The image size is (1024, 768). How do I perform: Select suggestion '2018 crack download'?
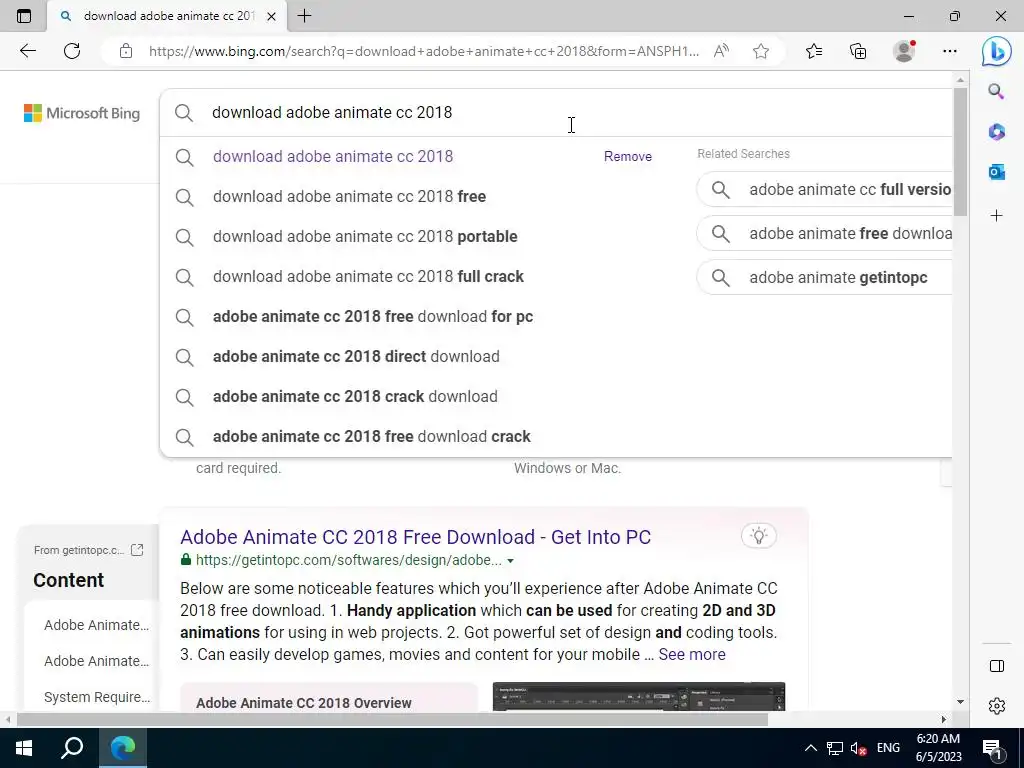coord(355,396)
